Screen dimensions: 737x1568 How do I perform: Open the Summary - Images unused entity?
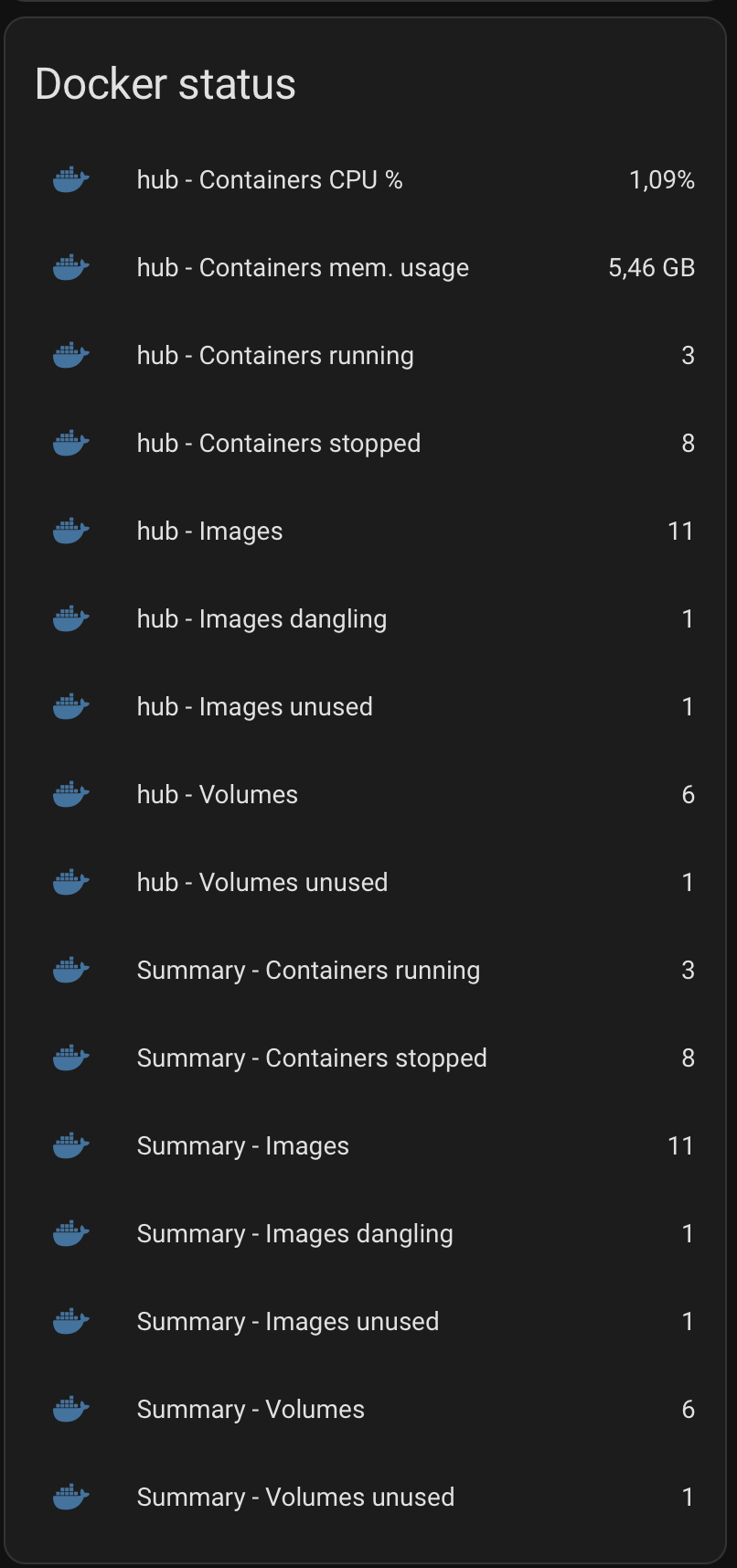(x=288, y=1321)
